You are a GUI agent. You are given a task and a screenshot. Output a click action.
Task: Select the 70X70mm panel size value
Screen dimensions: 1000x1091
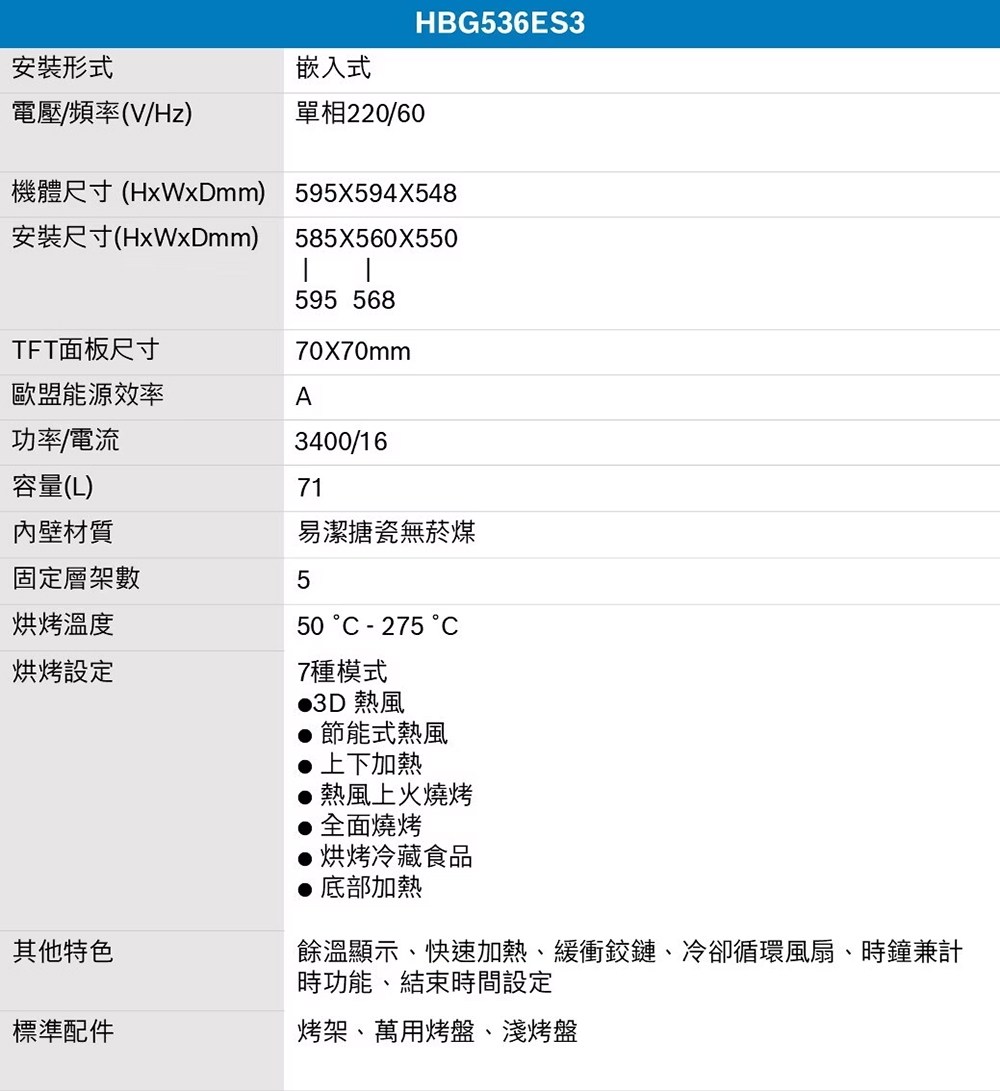click(x=353, y=352)
